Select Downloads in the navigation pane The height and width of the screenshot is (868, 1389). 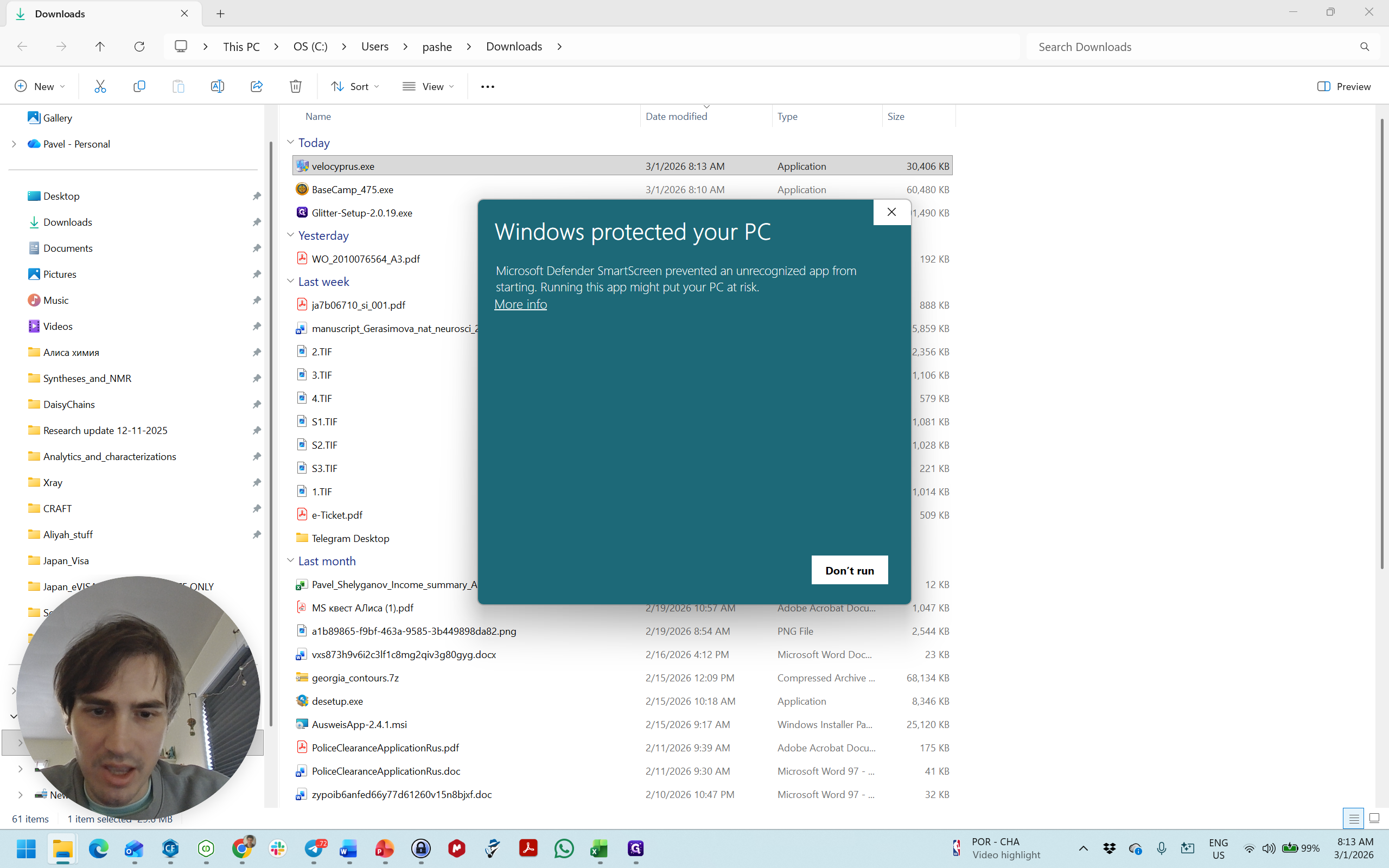67,222
